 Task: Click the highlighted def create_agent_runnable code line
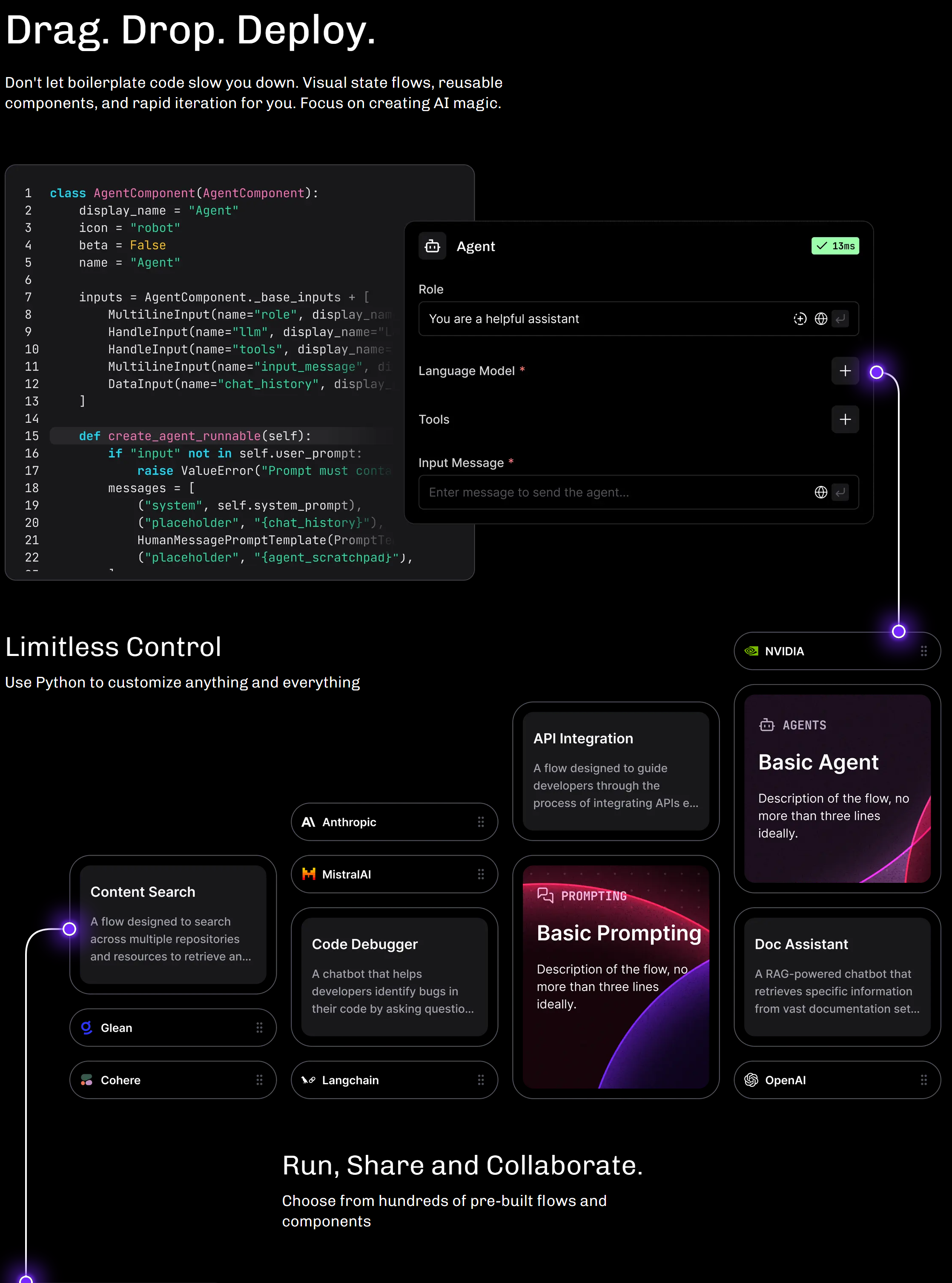point(222,436)
